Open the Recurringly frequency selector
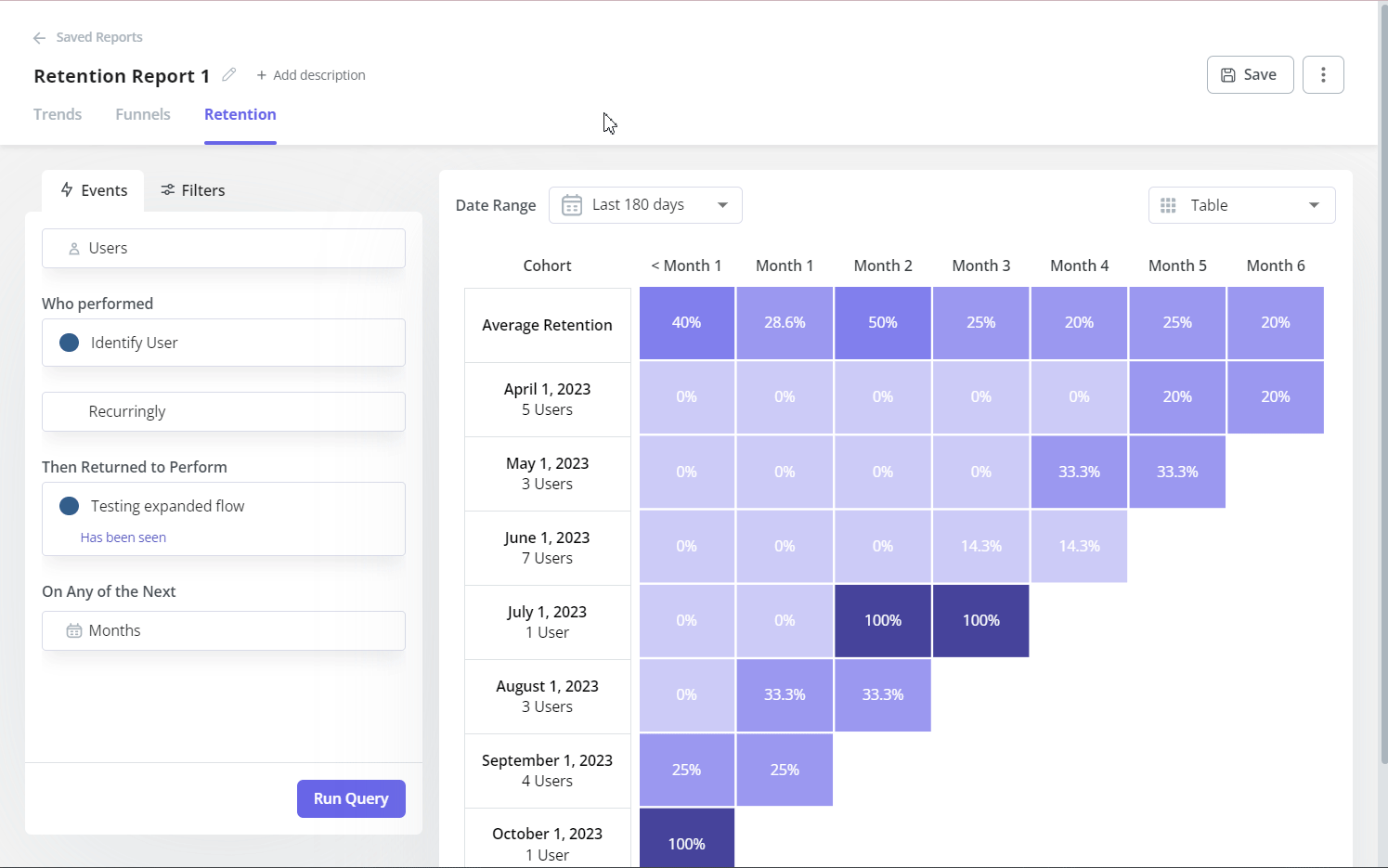This screenshot has height=868, width=1388. [223, 411]
